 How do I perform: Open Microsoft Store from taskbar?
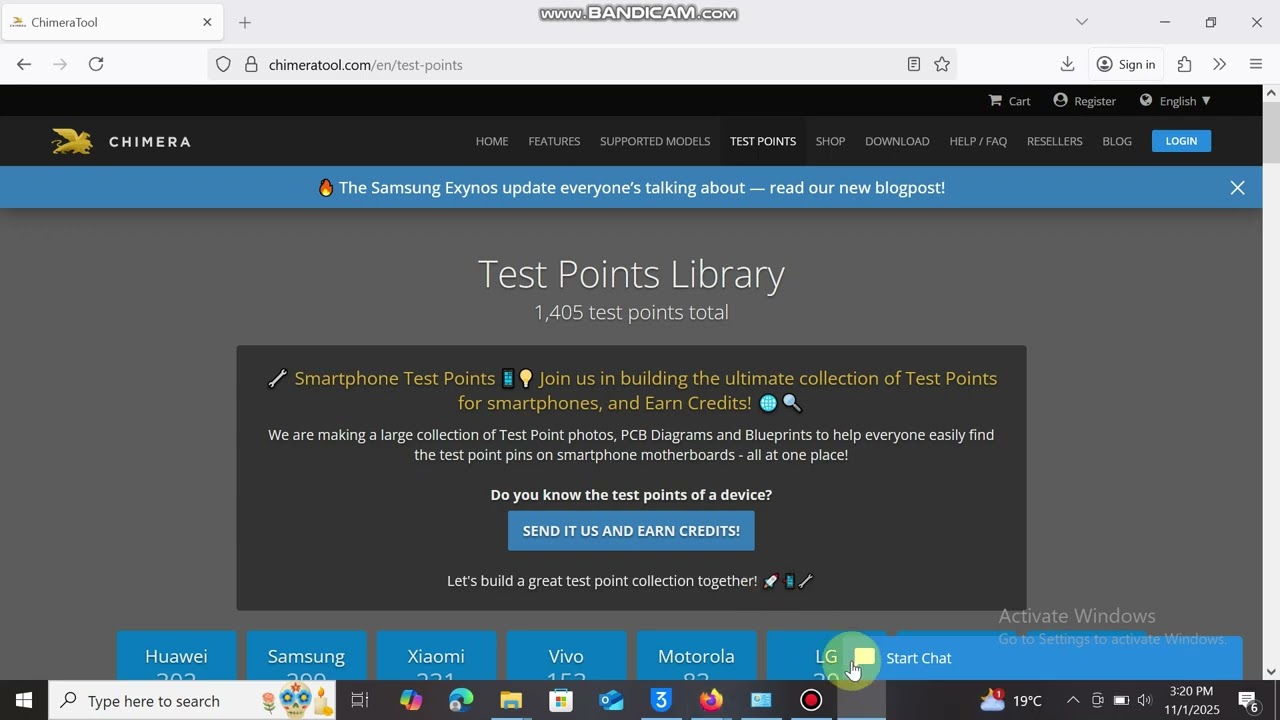(x=561, y=700)
